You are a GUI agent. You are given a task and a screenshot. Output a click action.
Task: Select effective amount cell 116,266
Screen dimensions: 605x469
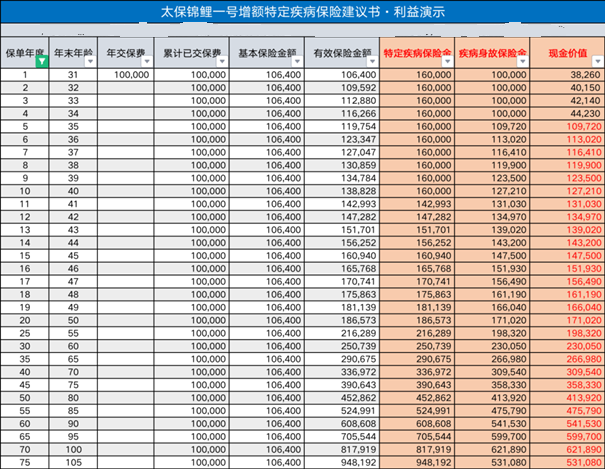click(x=342, y=113)
